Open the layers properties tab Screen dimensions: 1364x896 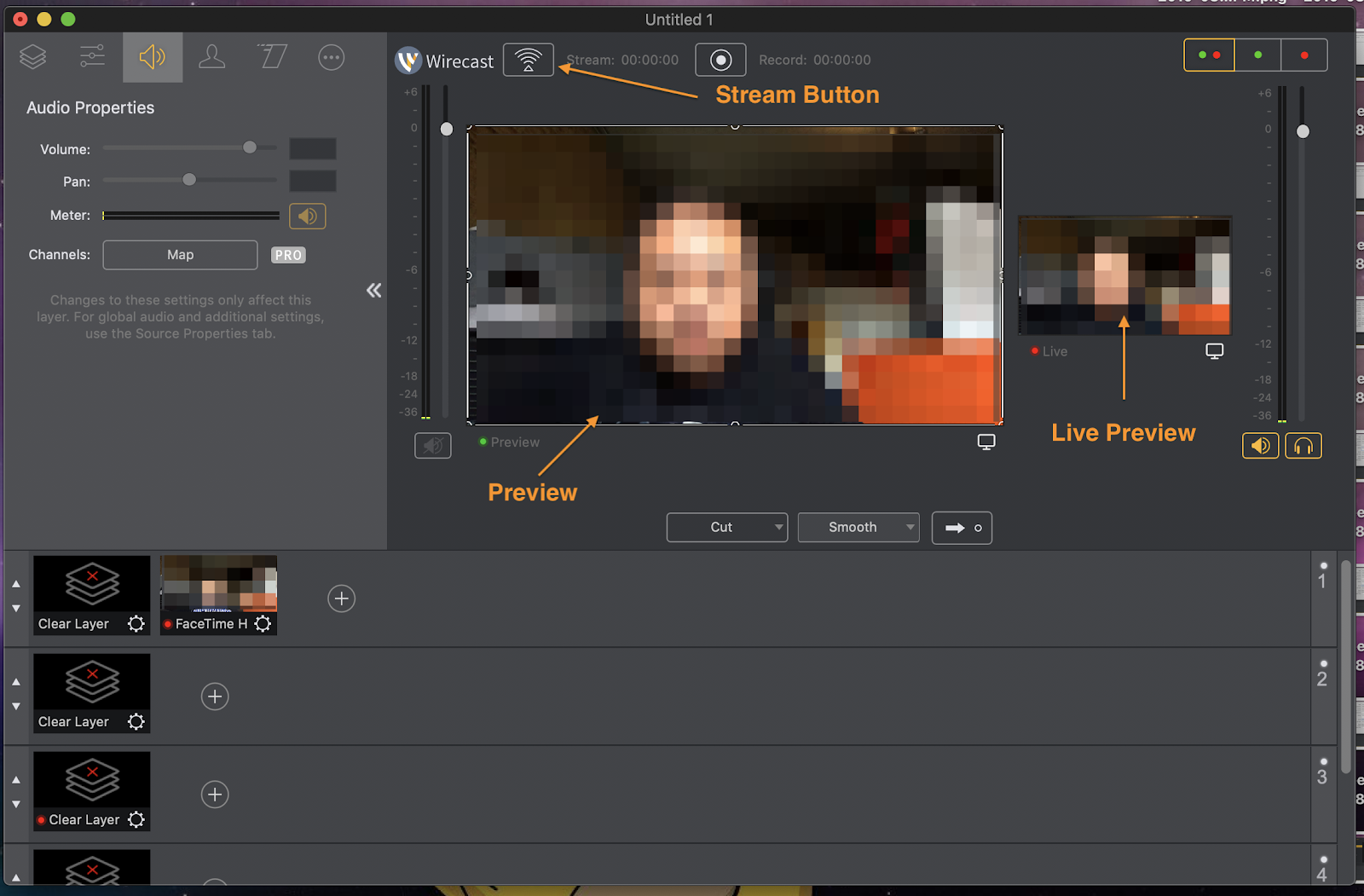click(x=33, y=57)
